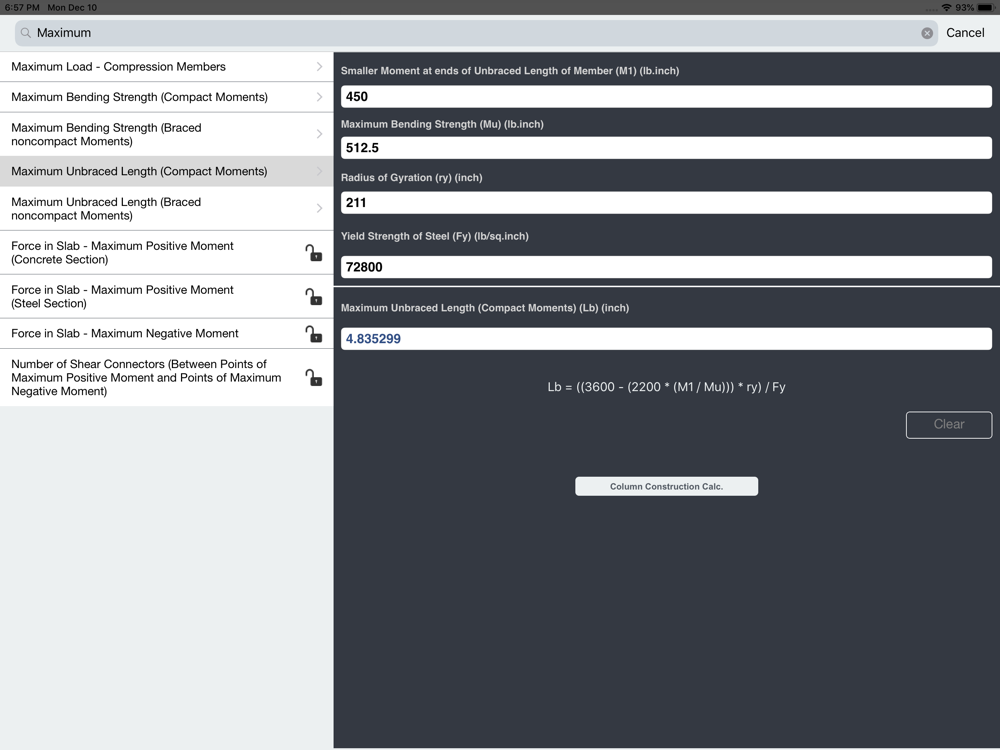Open chevron for Maximum Bending Strength (Compact Moments)

pyautogui.click(x=320, y=97)
